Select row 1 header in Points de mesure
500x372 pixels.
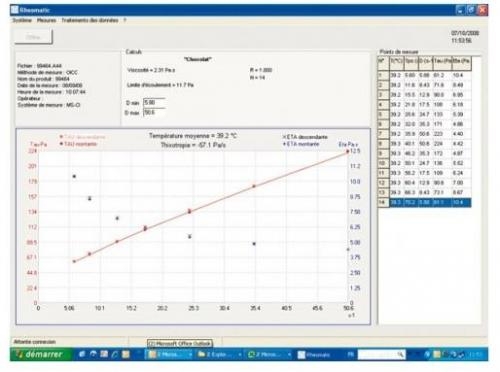pyautogui.click(x=383, y=76)
